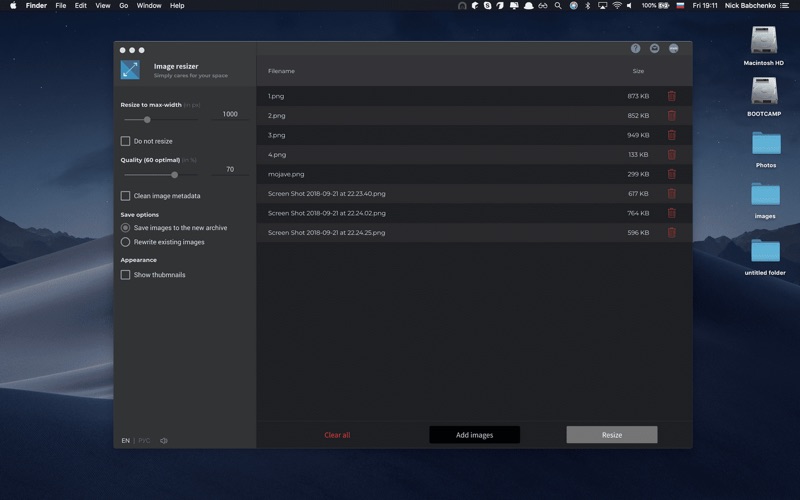Click the AirPlay display icon

603,6
